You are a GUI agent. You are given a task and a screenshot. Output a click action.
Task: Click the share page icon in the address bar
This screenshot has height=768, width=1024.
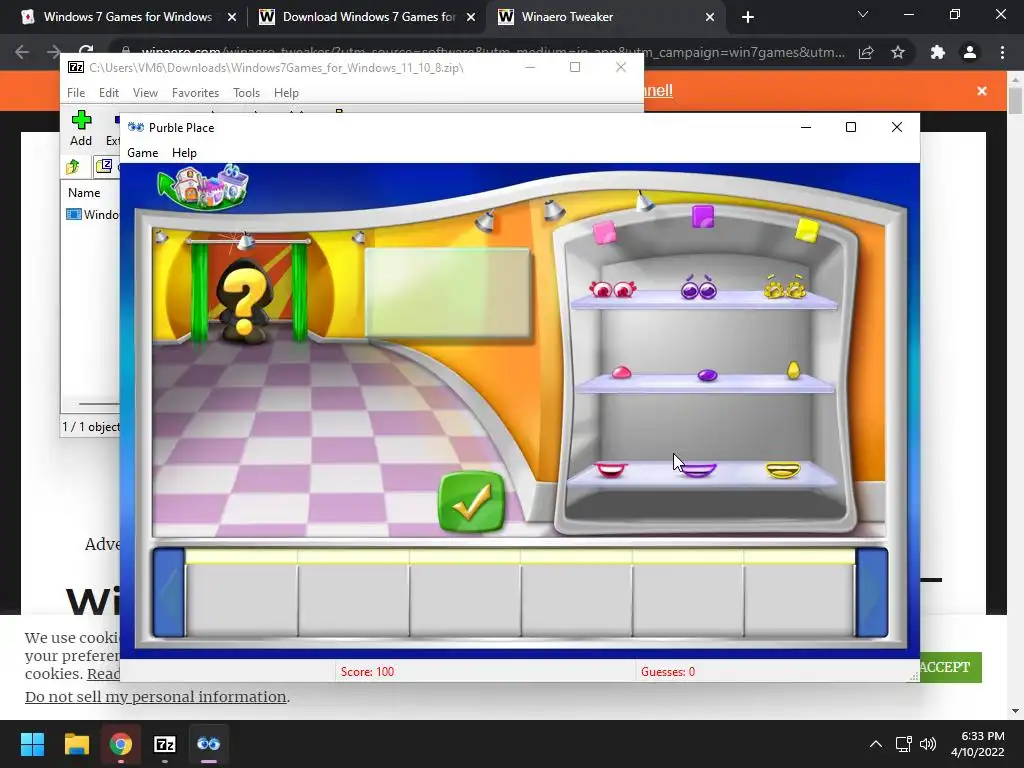click(x=866, y=52)
